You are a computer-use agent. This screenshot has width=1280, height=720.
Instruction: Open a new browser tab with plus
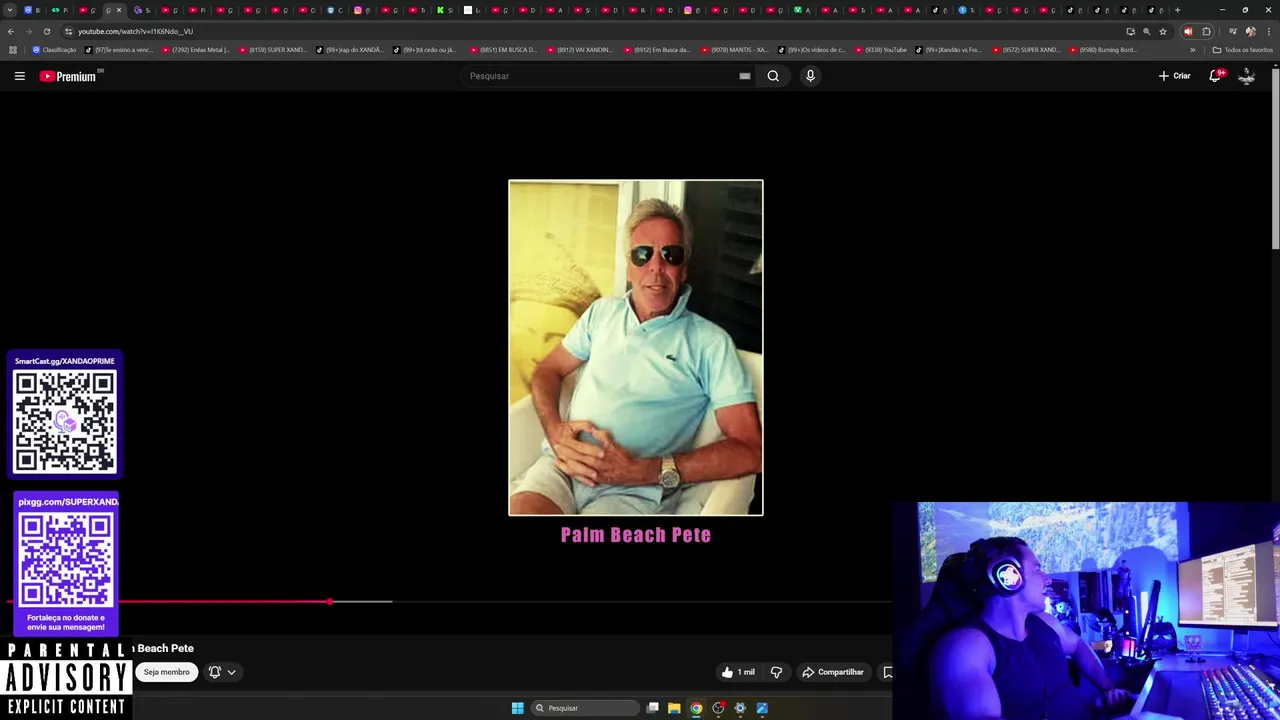point(1177,10)
